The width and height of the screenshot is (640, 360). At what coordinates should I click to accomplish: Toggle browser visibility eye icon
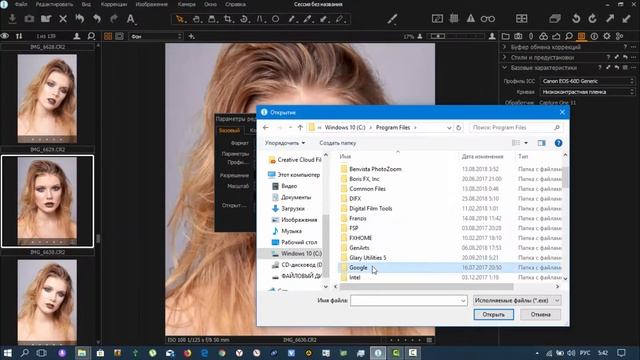click(5, 36)
